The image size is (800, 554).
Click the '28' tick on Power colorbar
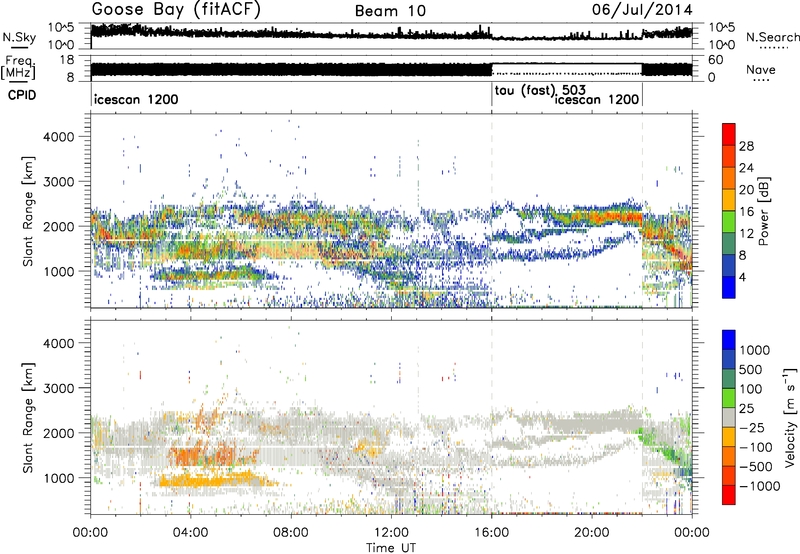(746, 146)
